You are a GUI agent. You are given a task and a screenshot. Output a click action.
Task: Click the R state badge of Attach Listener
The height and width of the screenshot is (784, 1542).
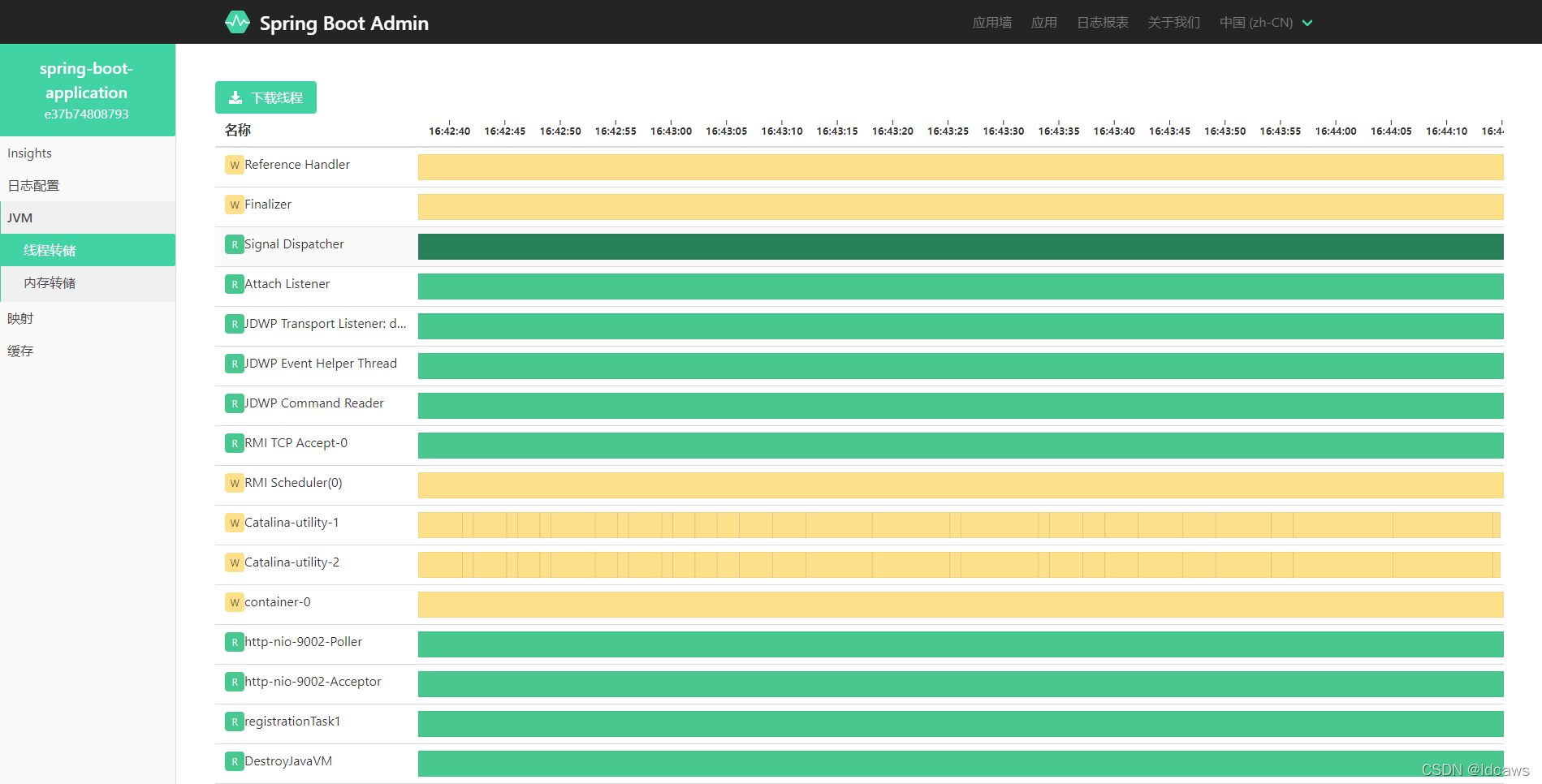235,284
